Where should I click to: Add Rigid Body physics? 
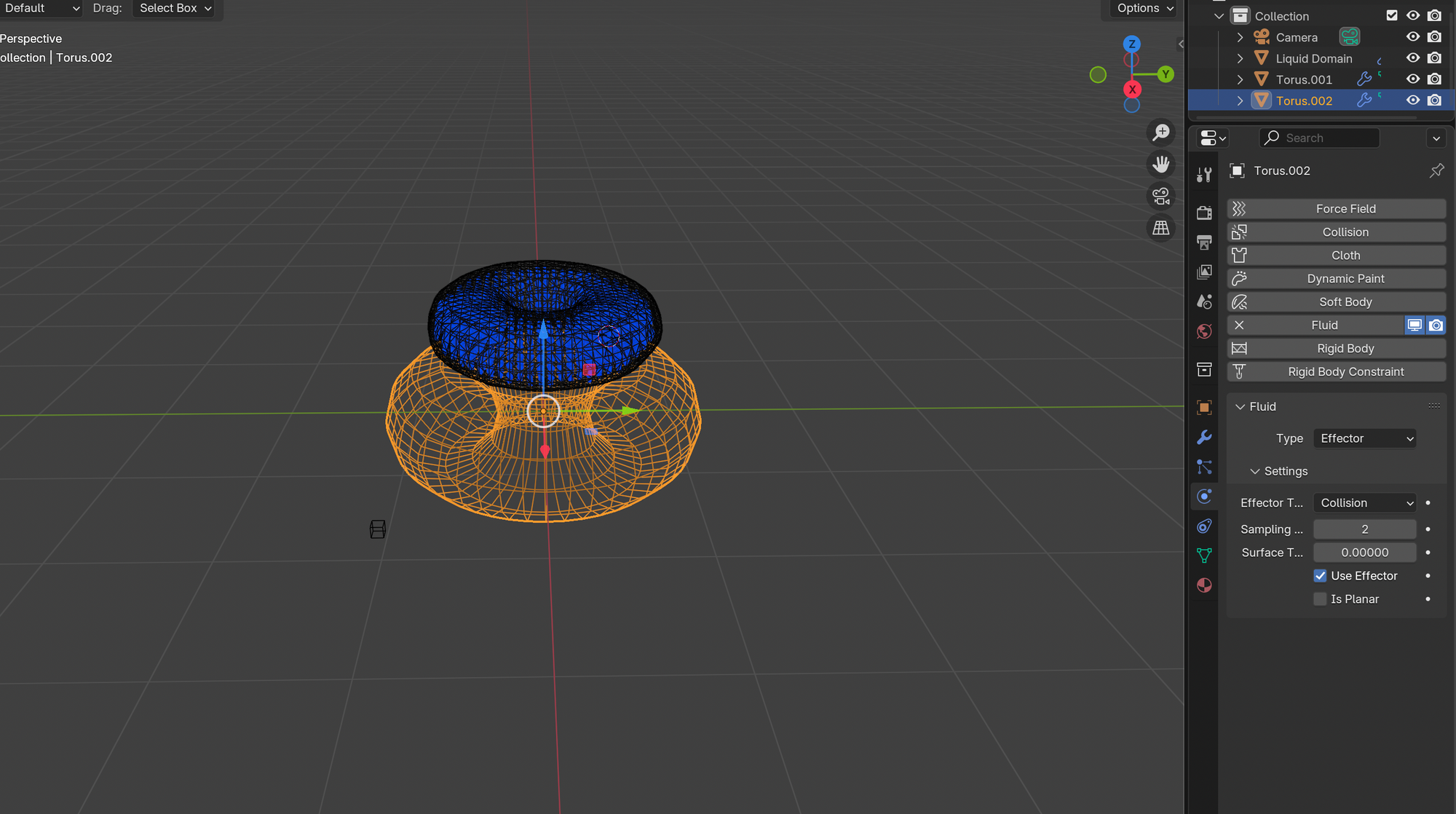pyautogui.click(x=1336, y=348)
